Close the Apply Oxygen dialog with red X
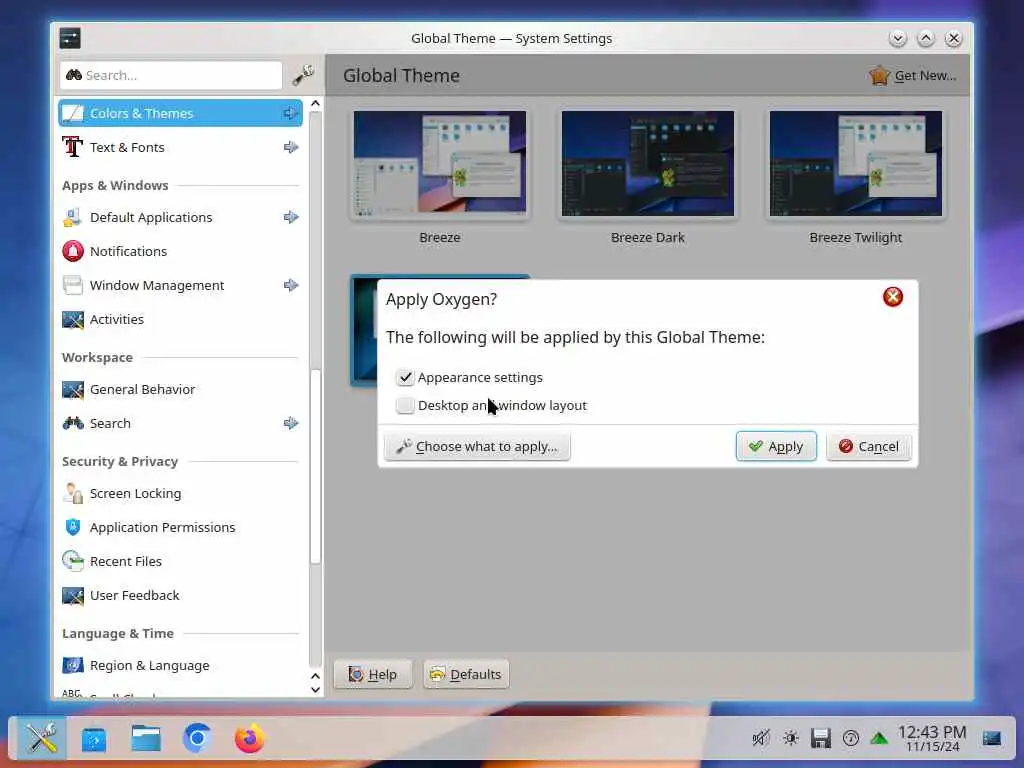Screen dimensions: 1024x768 click(x=893, y=297)
